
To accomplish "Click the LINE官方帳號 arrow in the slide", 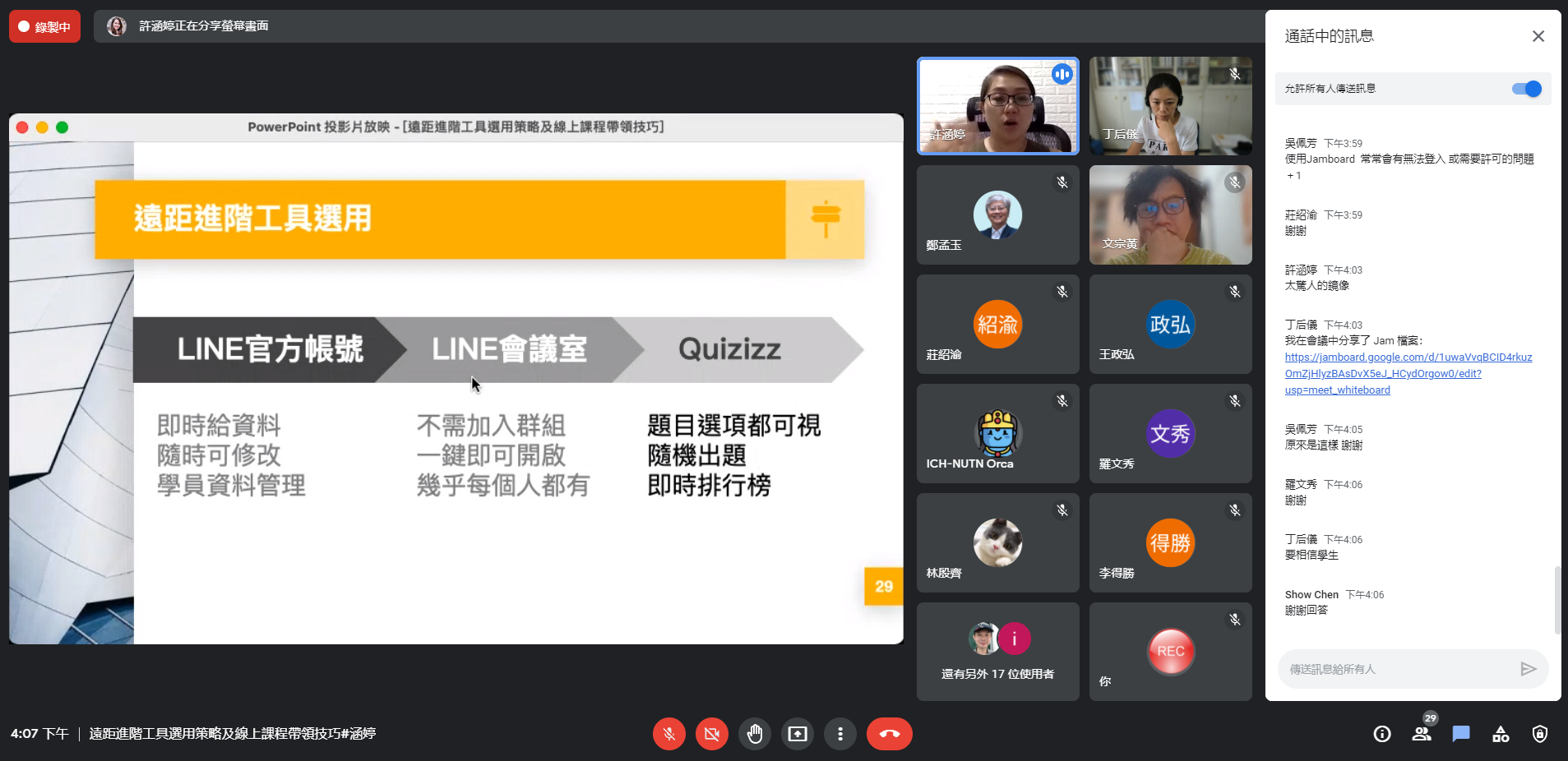I will pyautogui.click(x=270, y=349).
